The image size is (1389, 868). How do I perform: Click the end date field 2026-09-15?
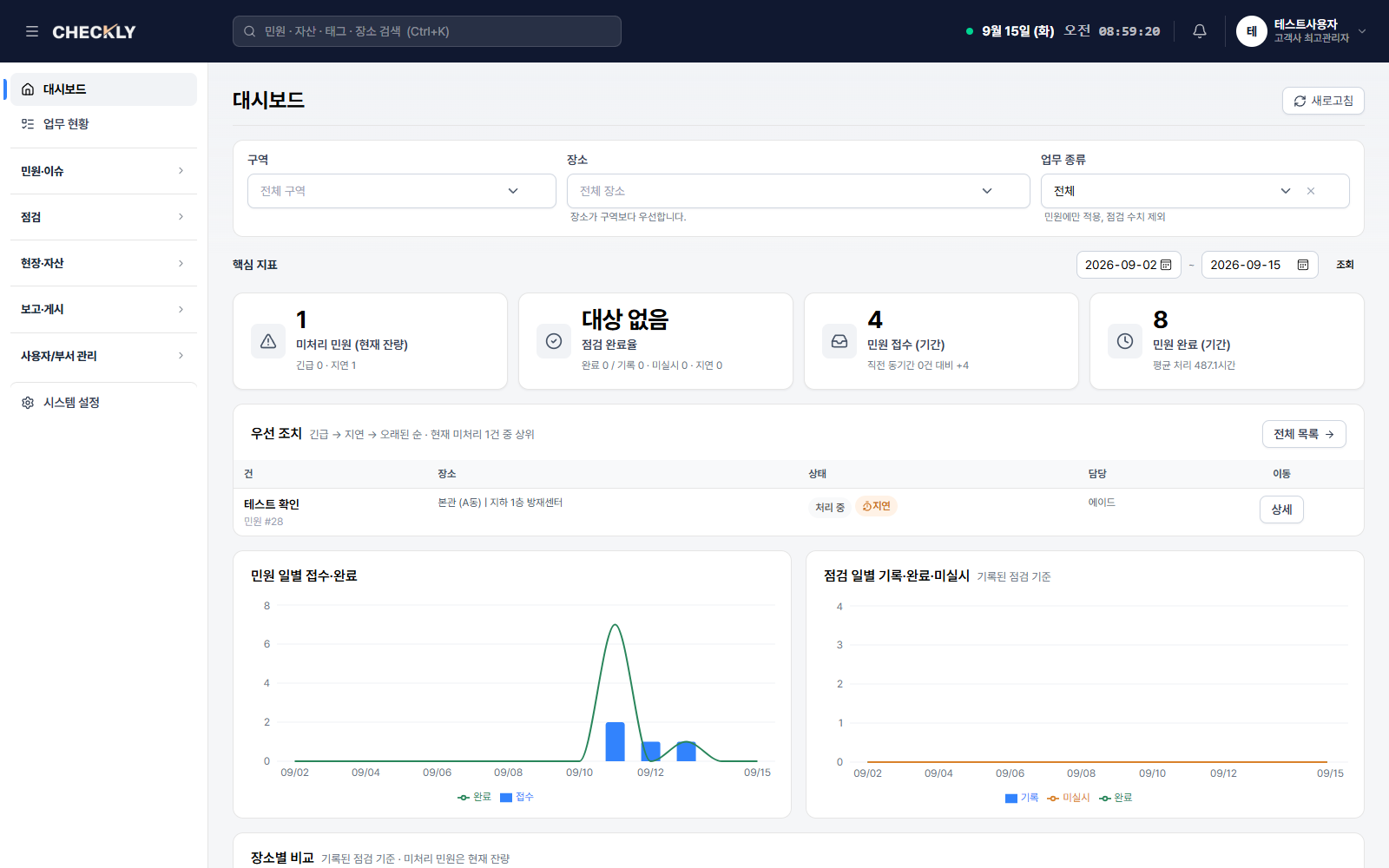click(1260, 265)
